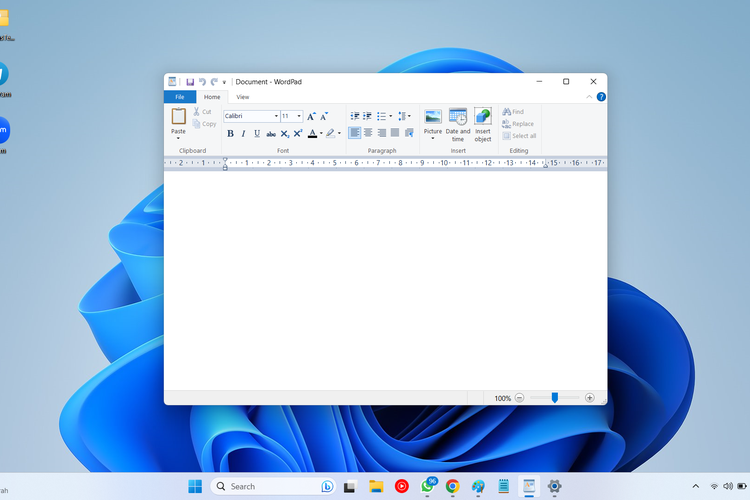
Task: Click the Insert object icon
Action: tap(483, 119)
